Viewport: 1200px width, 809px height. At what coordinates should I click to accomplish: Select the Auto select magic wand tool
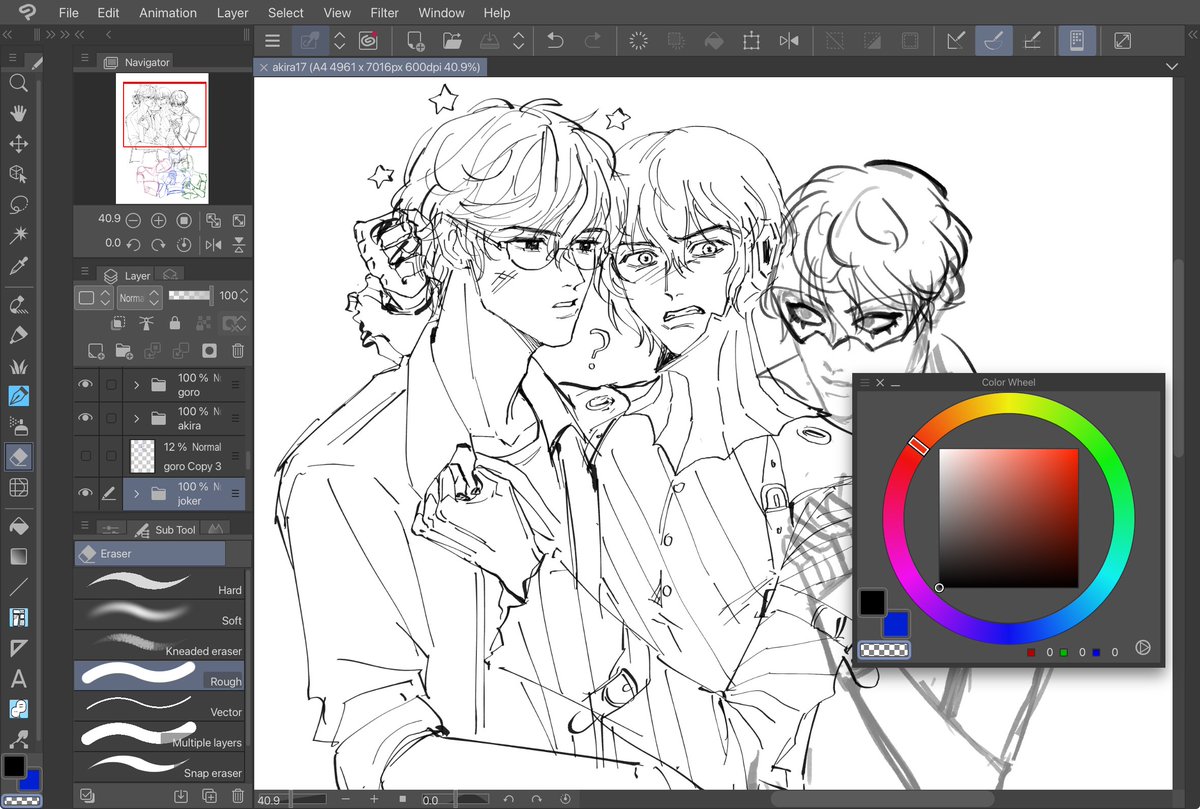click(18, 235)
